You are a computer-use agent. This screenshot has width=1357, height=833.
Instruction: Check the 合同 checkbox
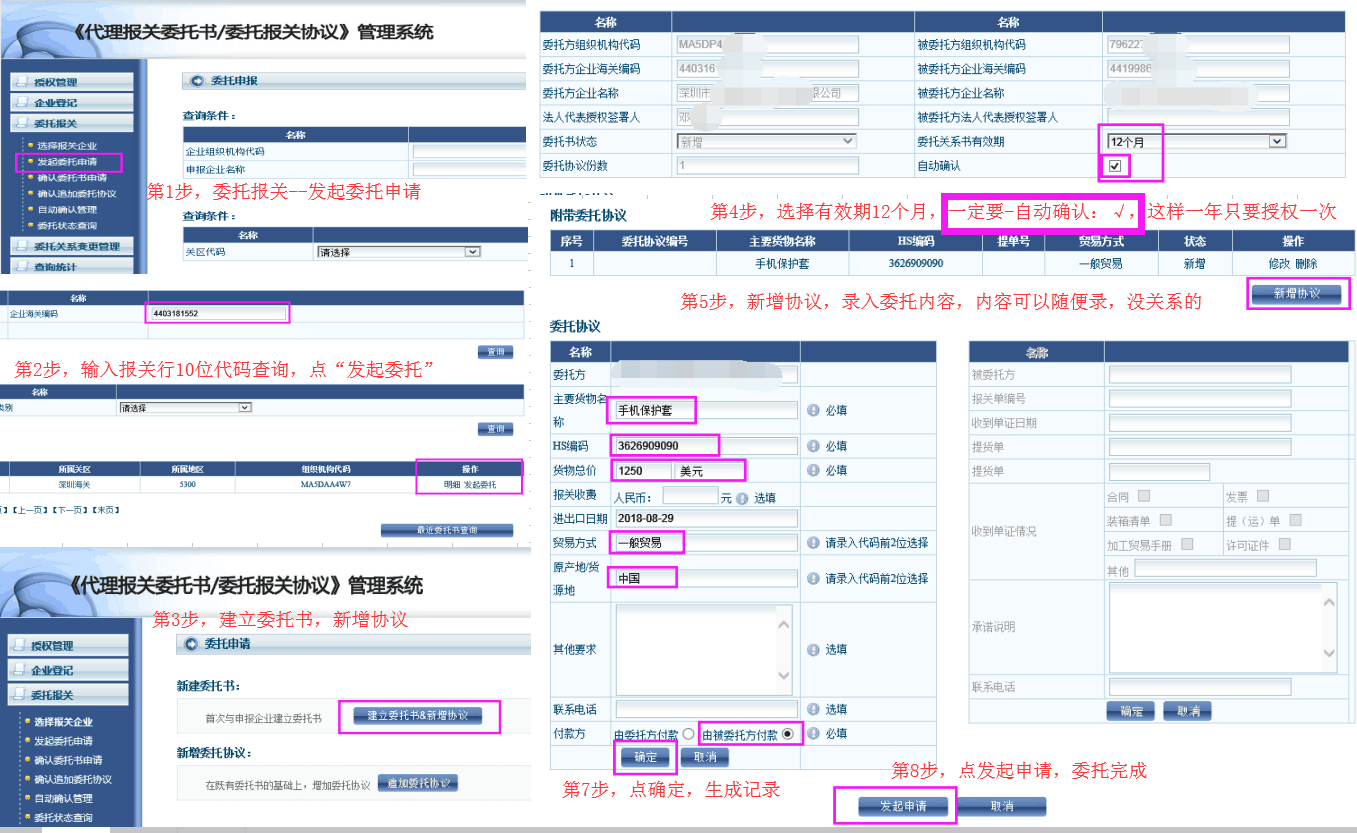(1144, 495)
